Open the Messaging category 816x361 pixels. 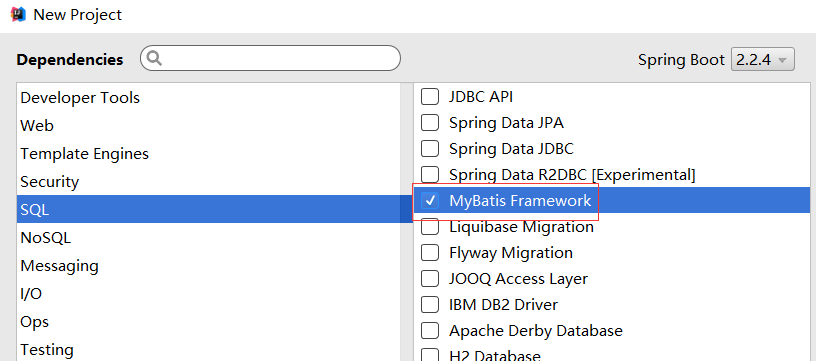click(208, 266)
